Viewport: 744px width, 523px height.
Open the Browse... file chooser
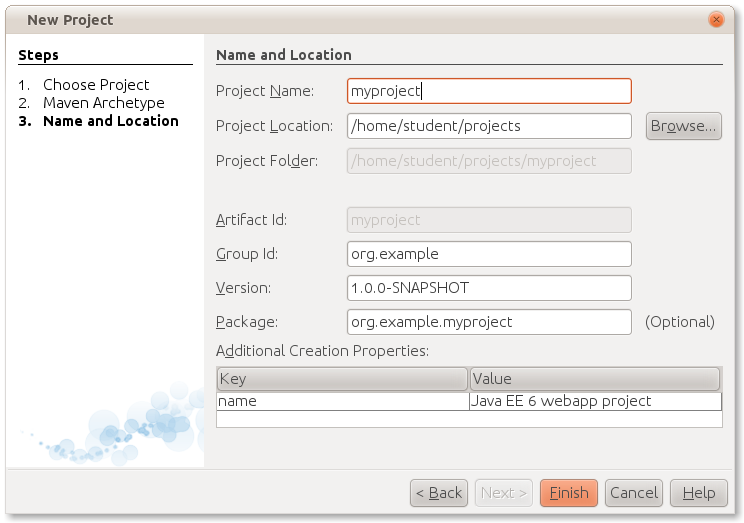pyautogui.click(x=683, y=126)
